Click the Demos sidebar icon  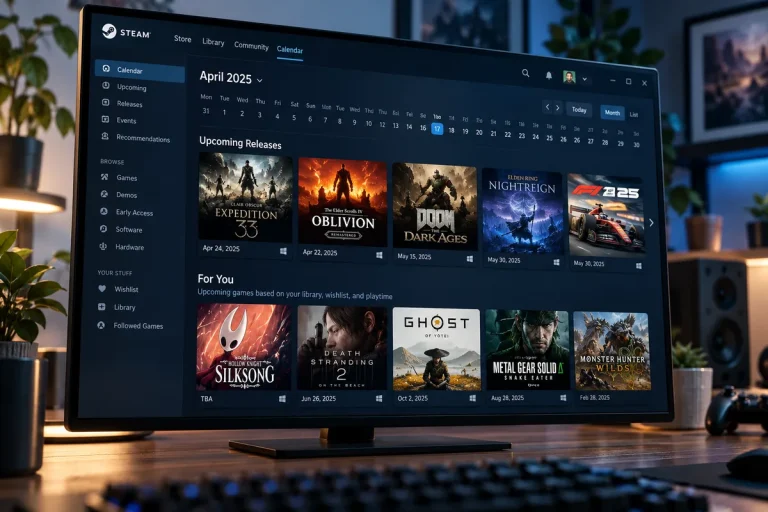104,194
